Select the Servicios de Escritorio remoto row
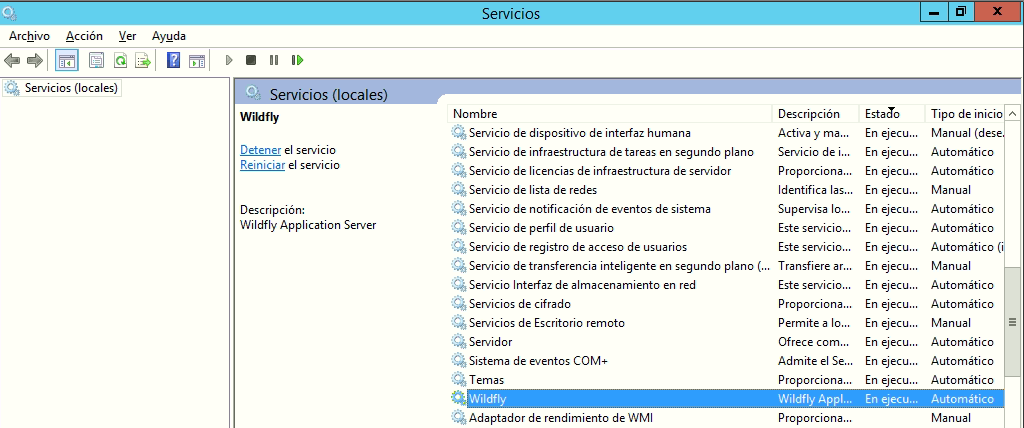Screen dimensions: 1024x428 pos(727,323)
